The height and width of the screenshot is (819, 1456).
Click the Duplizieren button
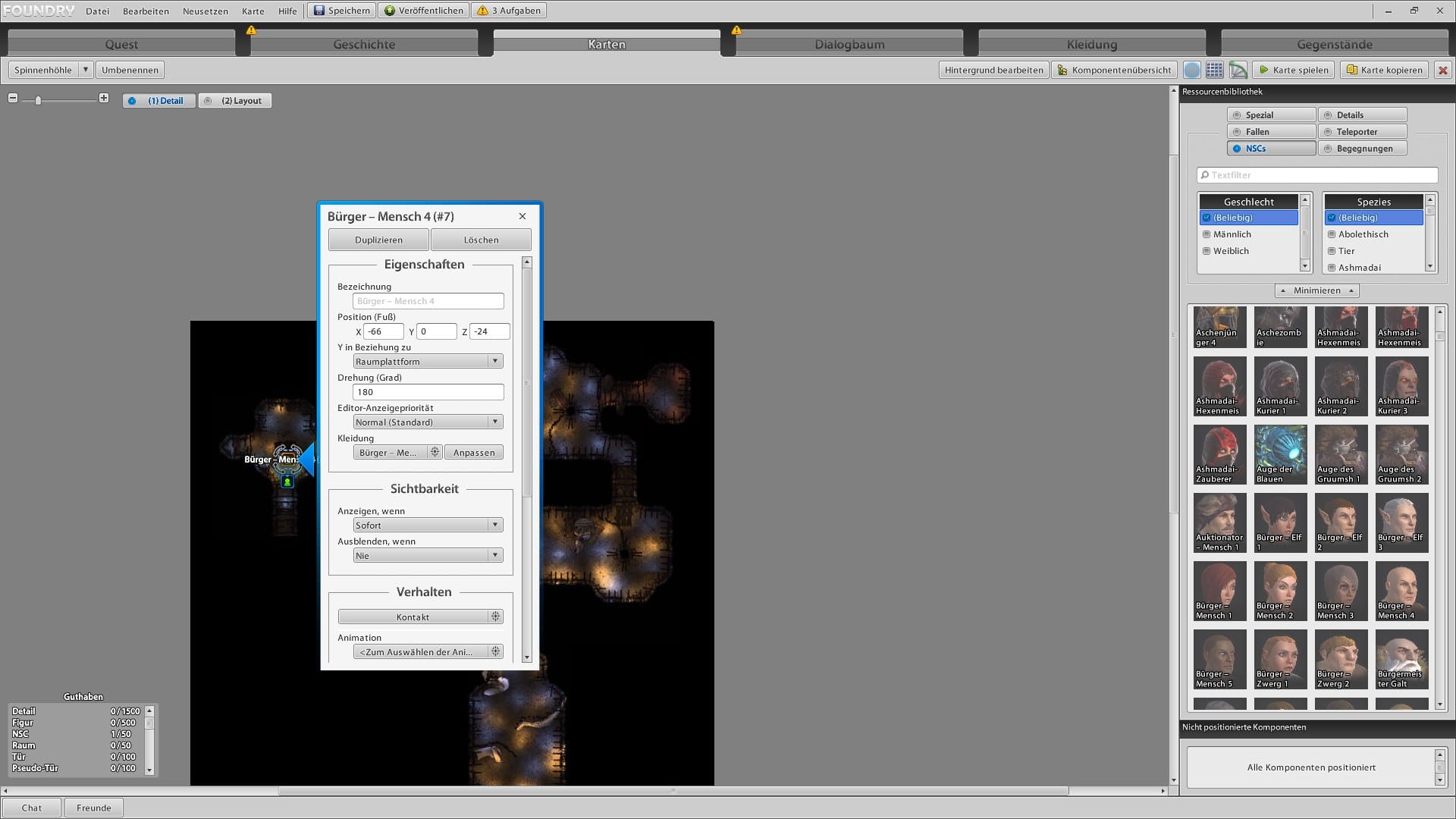[x=378, y=240]
